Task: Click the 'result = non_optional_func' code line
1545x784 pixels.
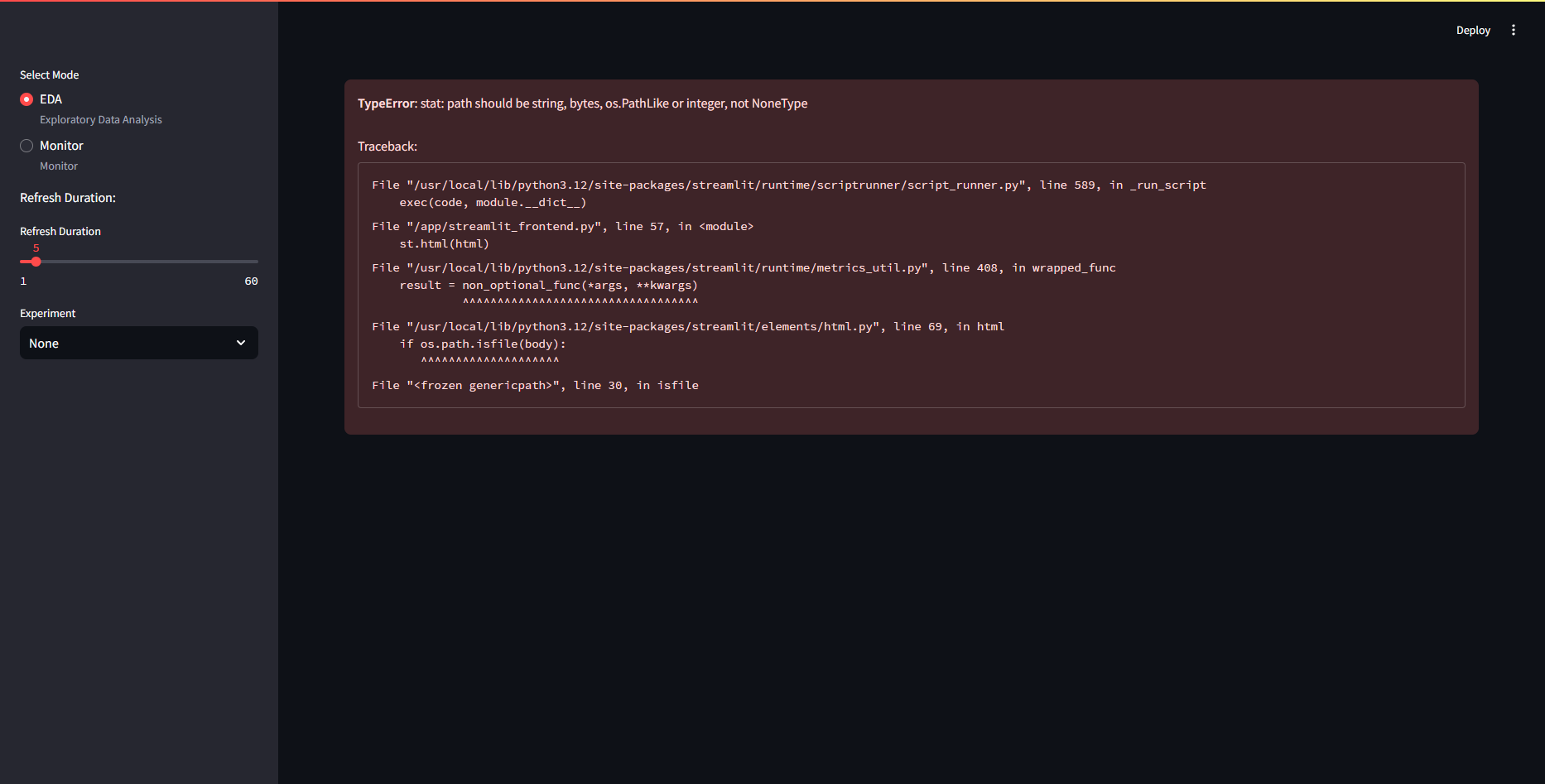Action: pyautogui.click(x=549, y=285)
